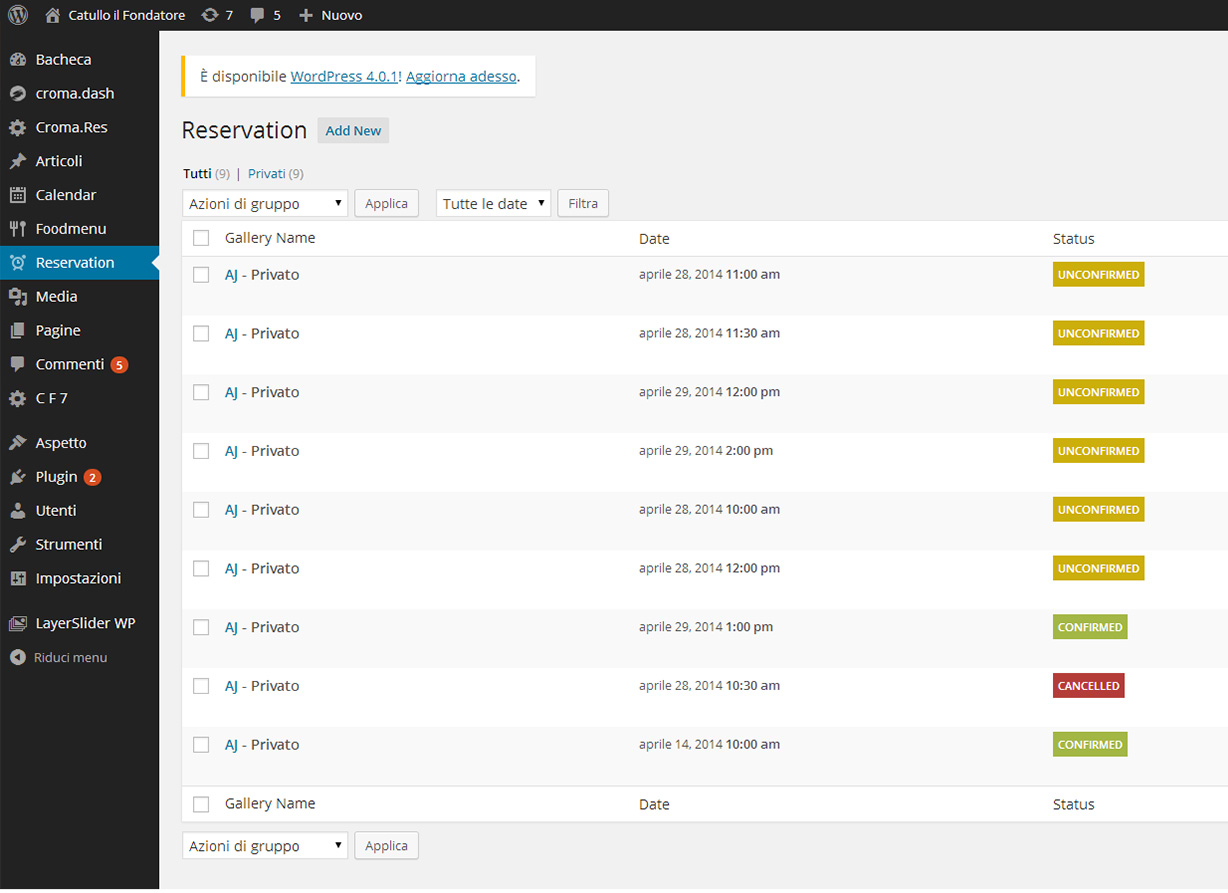The width and height of the screenshot is (1228, 893).
Task: Check the row dated aprile 29, 2014 2:00 pm
Action: [x=201, y=451]
